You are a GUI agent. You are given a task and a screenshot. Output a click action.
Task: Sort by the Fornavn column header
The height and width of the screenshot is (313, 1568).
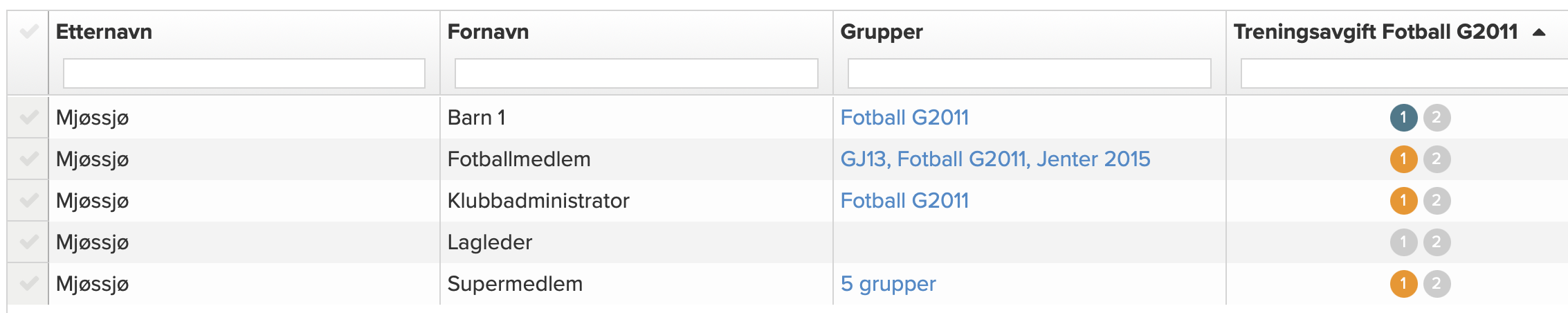click(488, 32)
